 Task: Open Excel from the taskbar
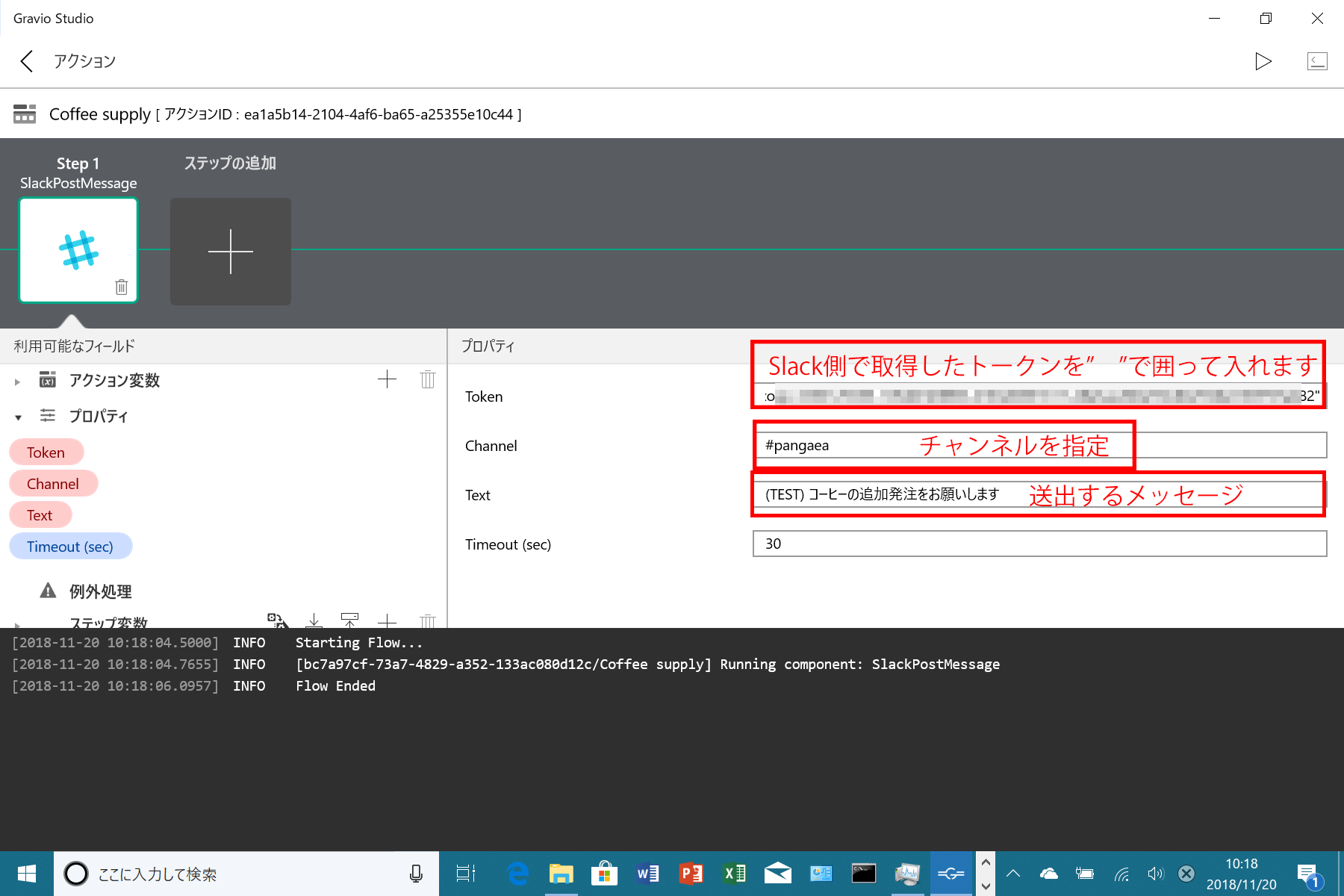point(734,874)
